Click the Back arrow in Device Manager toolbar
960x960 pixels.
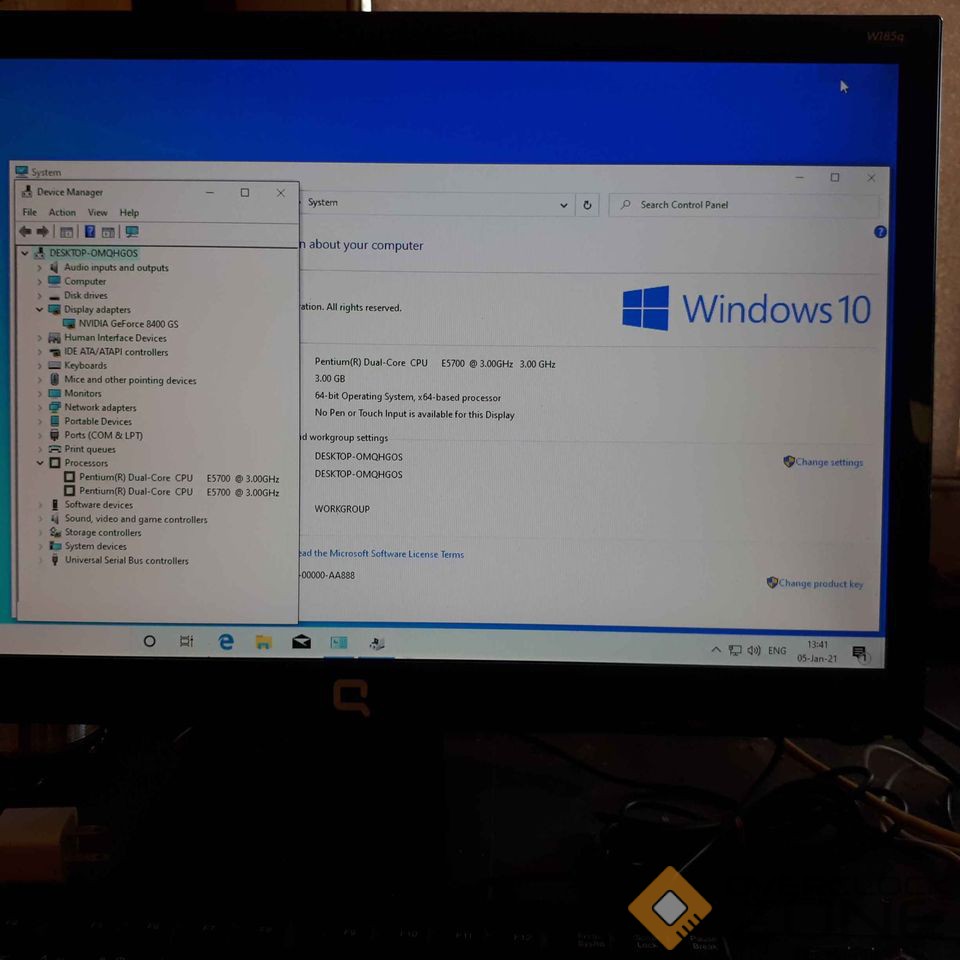click(25, 231)
